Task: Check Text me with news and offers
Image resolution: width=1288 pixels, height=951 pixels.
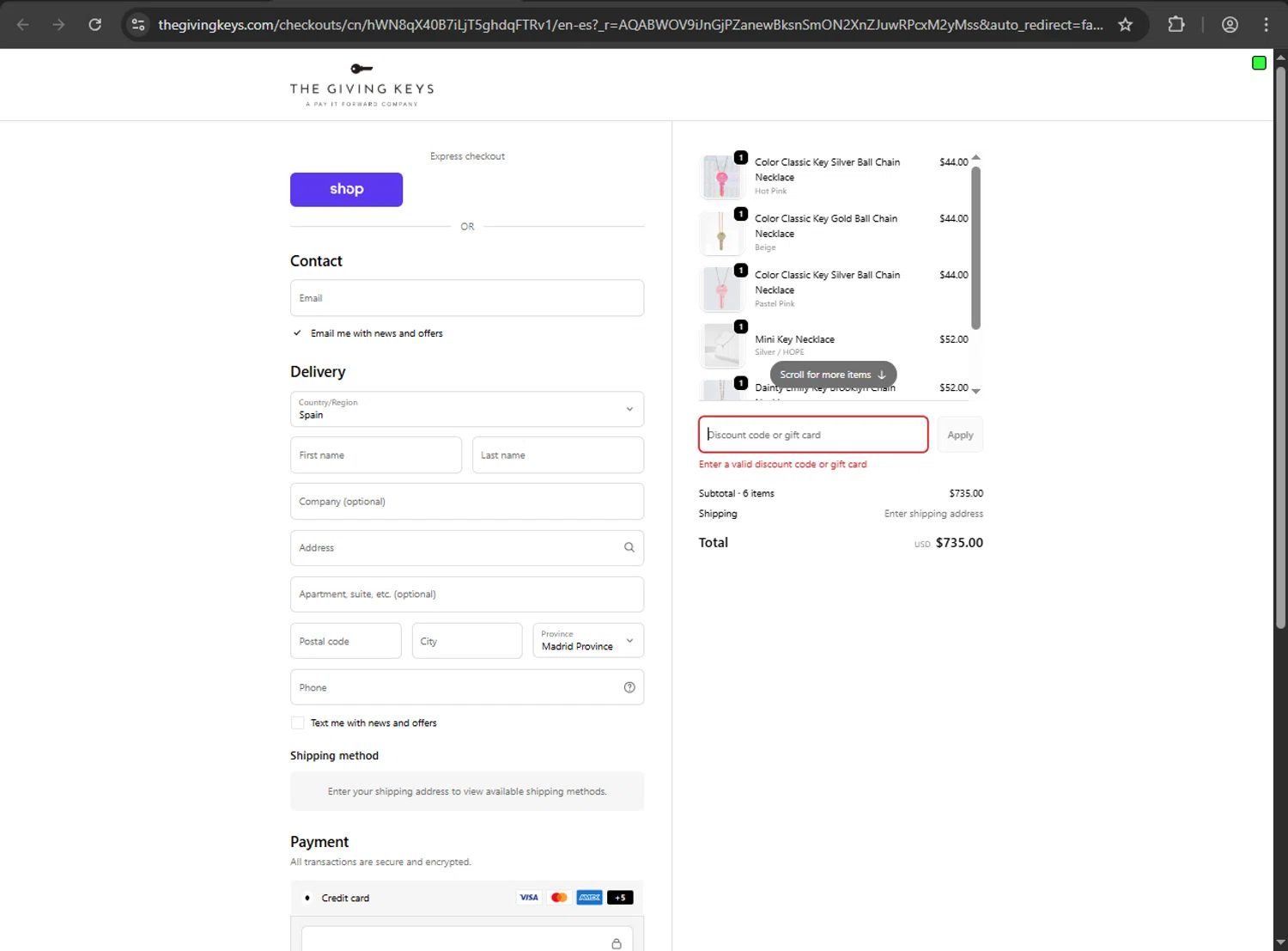Action: coord(298,723)
